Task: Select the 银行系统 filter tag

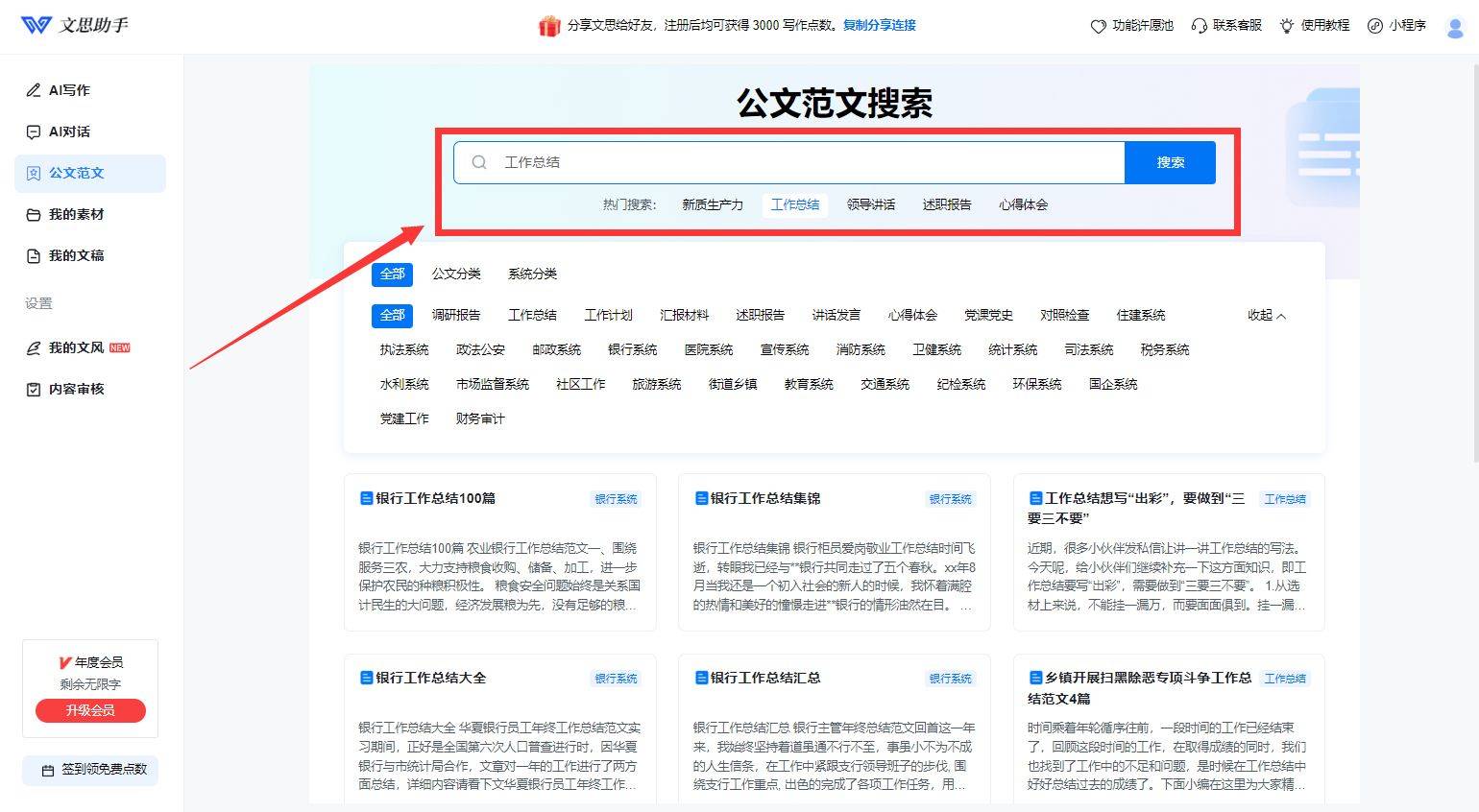Action: click(632, 349)
